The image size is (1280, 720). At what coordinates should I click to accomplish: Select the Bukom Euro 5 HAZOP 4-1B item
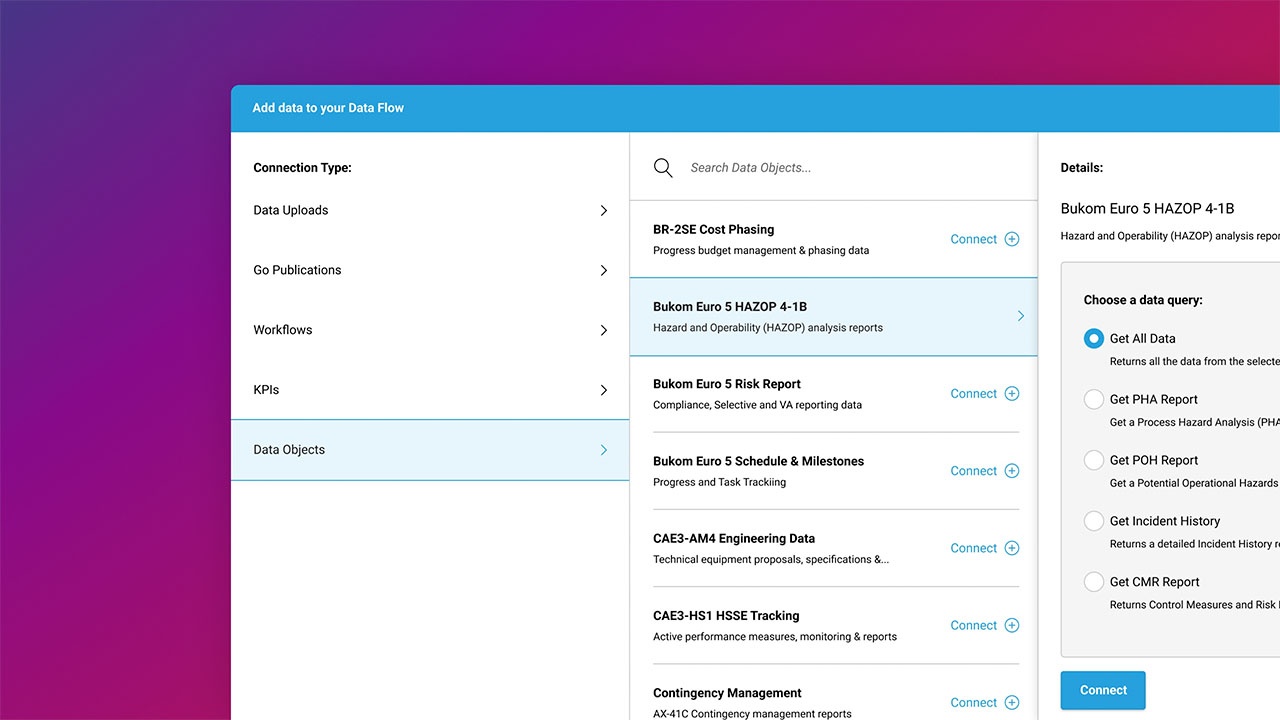[x=834, y=316]
